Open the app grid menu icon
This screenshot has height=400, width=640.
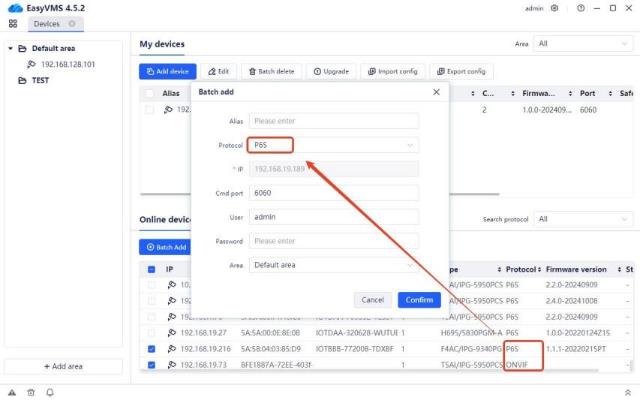tap(13, 23)
